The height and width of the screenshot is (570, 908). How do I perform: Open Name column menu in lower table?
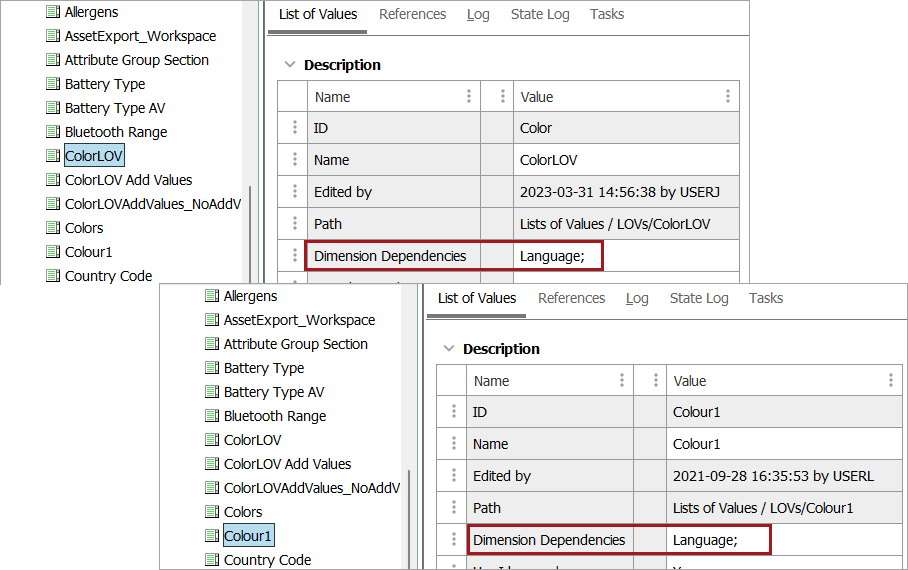pyautogui.click(x=622, y=381)
